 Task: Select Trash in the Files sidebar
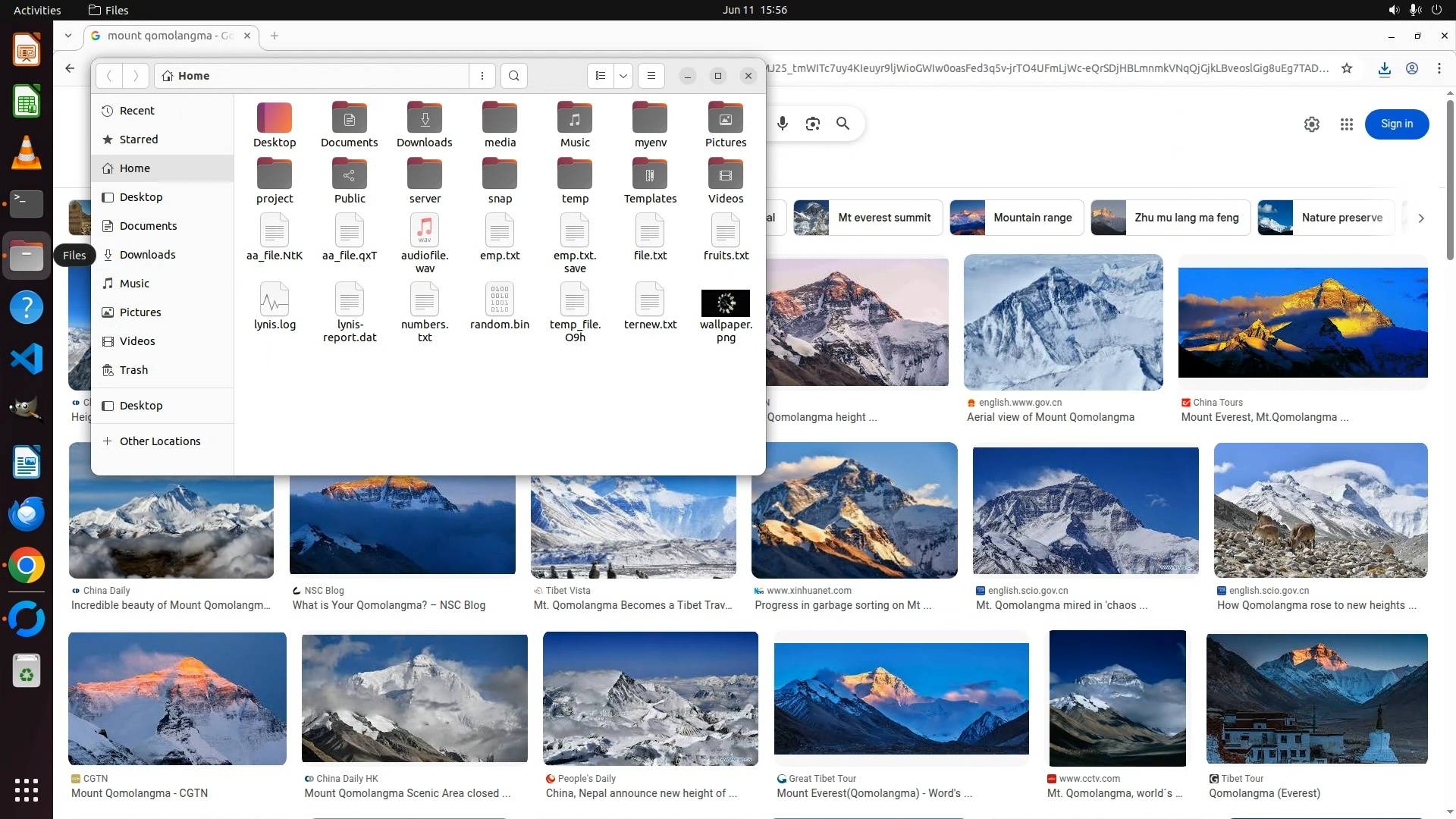(x=133, y=370)
